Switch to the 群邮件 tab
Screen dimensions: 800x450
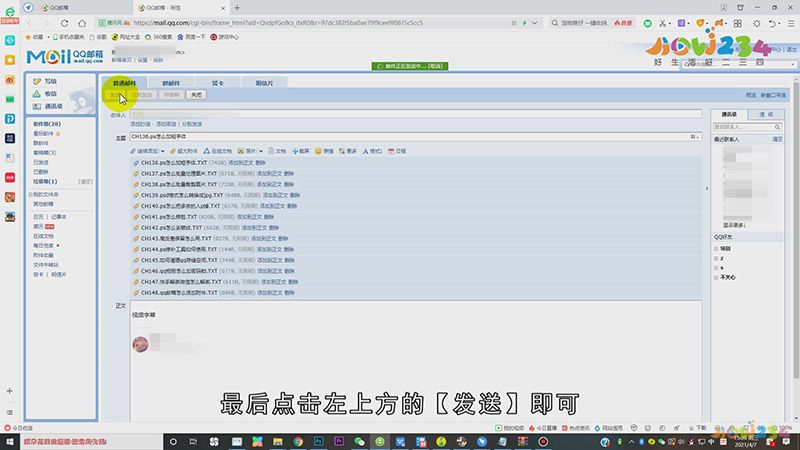pyautogui.click(x=170, y=83)
